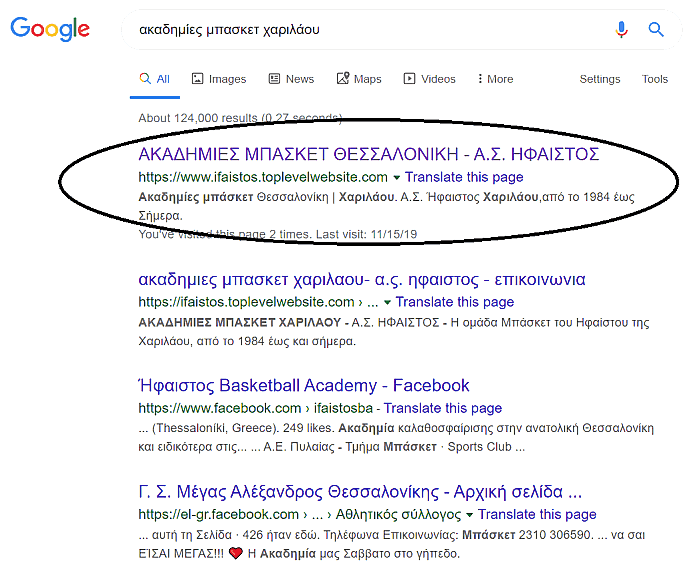Expand dropdown arrow beside Αθλητικός σύλλογος
700x575 pixels.
[x=469, y=515]
